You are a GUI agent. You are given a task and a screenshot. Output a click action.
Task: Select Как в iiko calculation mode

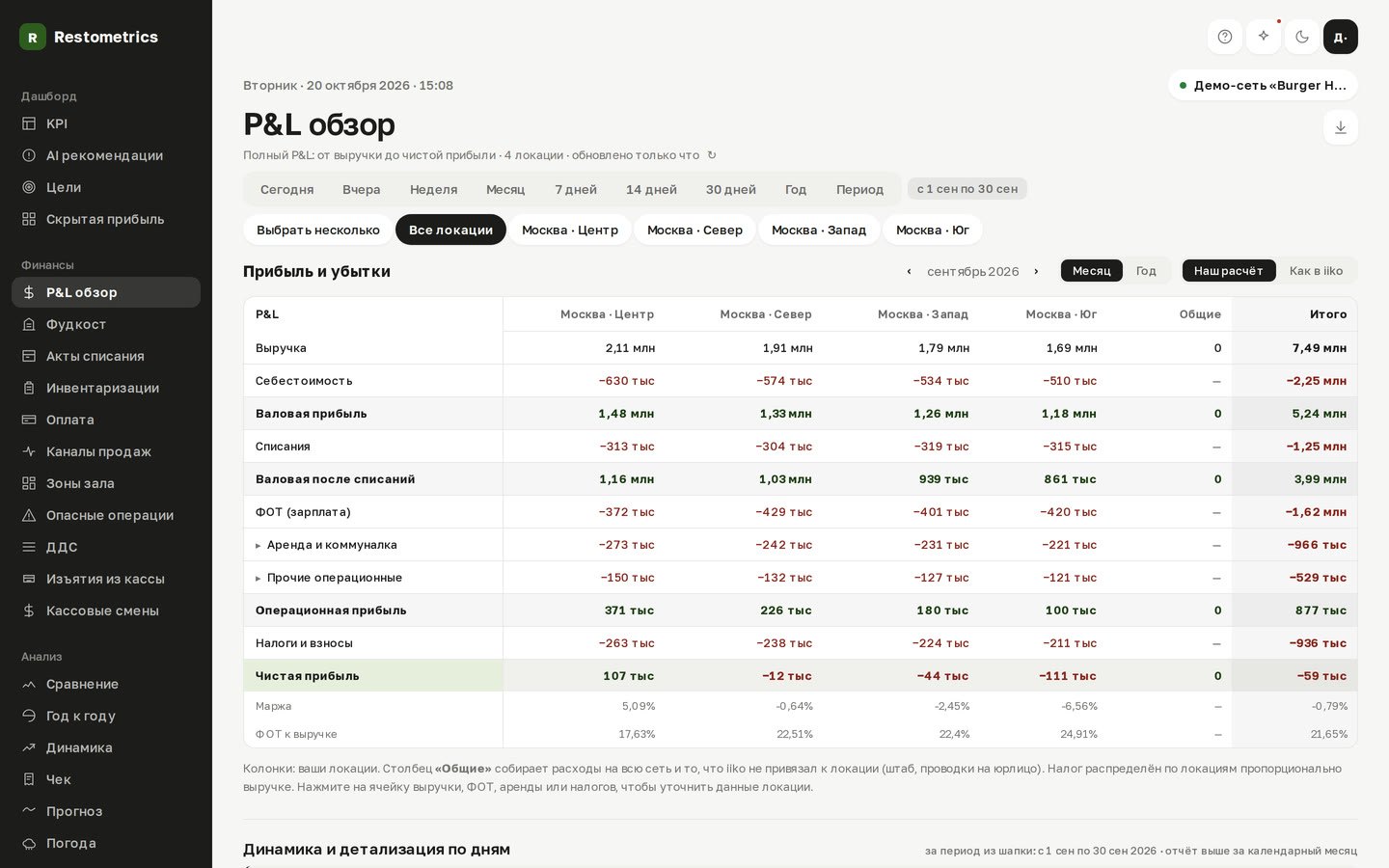click(1316, 271)
